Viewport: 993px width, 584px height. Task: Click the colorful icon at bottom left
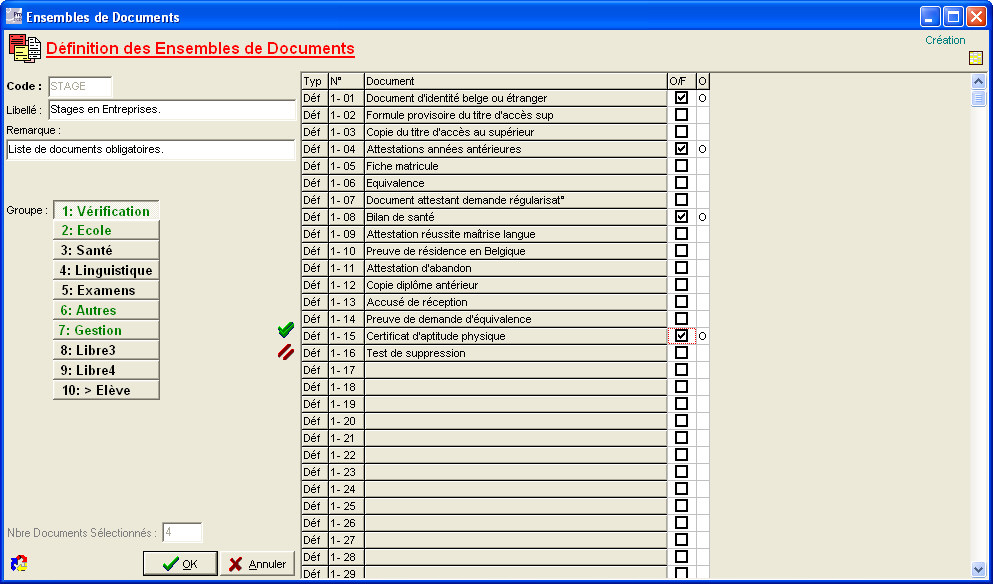click(x=19, y=563)
